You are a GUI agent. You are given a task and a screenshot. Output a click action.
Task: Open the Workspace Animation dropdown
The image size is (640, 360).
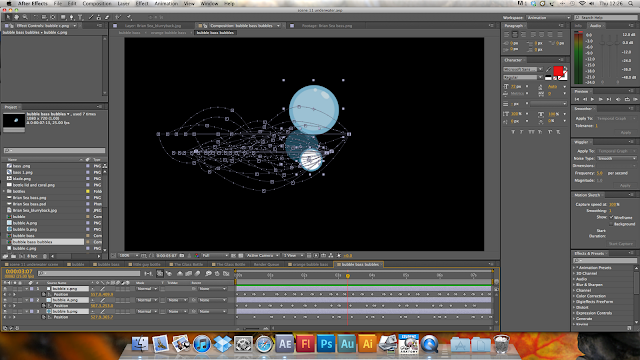click(x=549, y=18)
